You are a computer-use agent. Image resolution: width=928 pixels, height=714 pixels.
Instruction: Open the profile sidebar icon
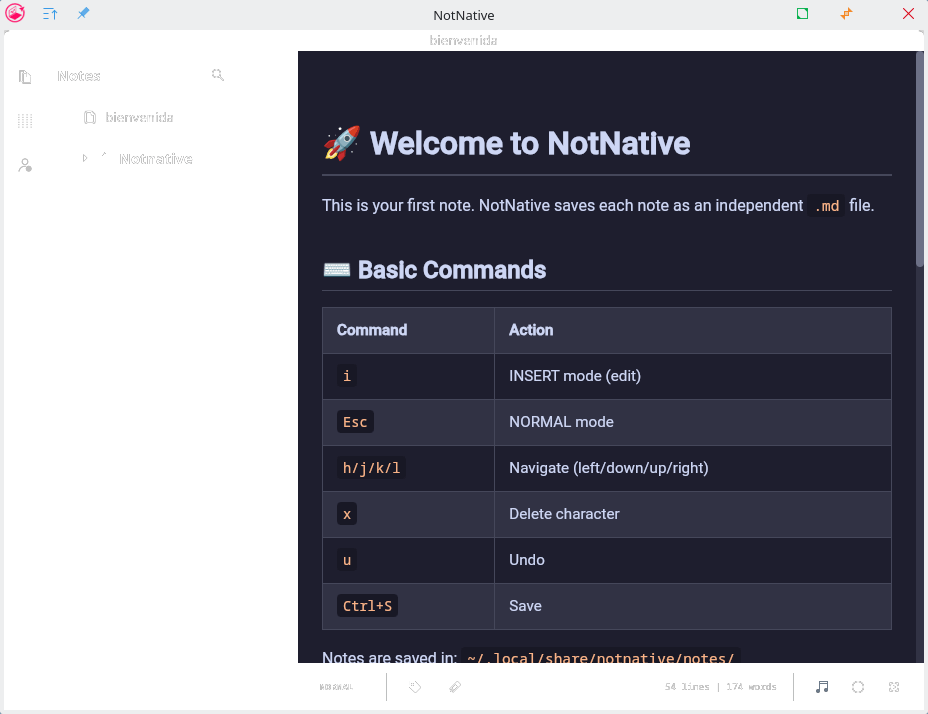pyautogui.click(x=24, y=165)
